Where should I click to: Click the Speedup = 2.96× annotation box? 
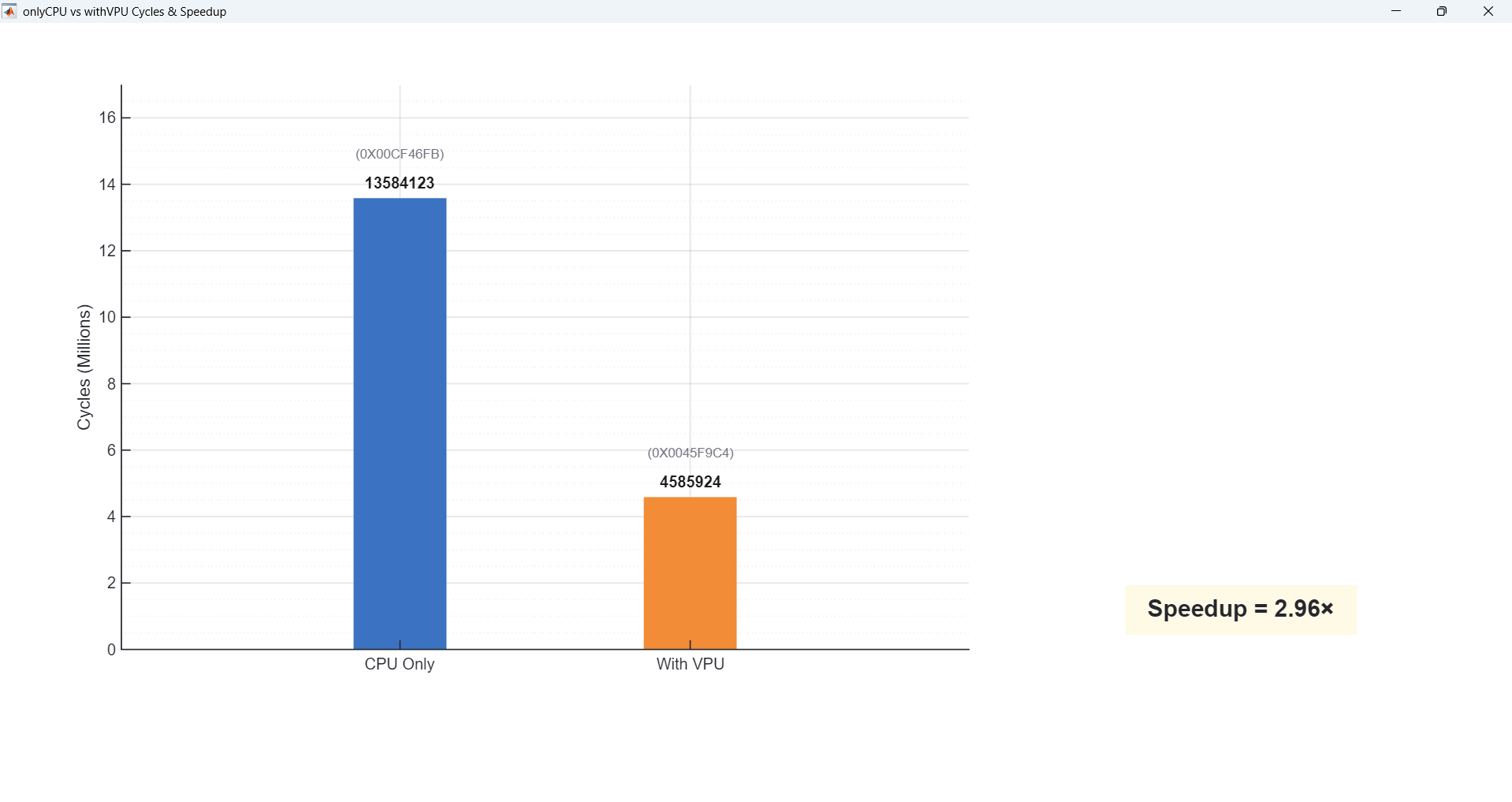[1240, 610]
